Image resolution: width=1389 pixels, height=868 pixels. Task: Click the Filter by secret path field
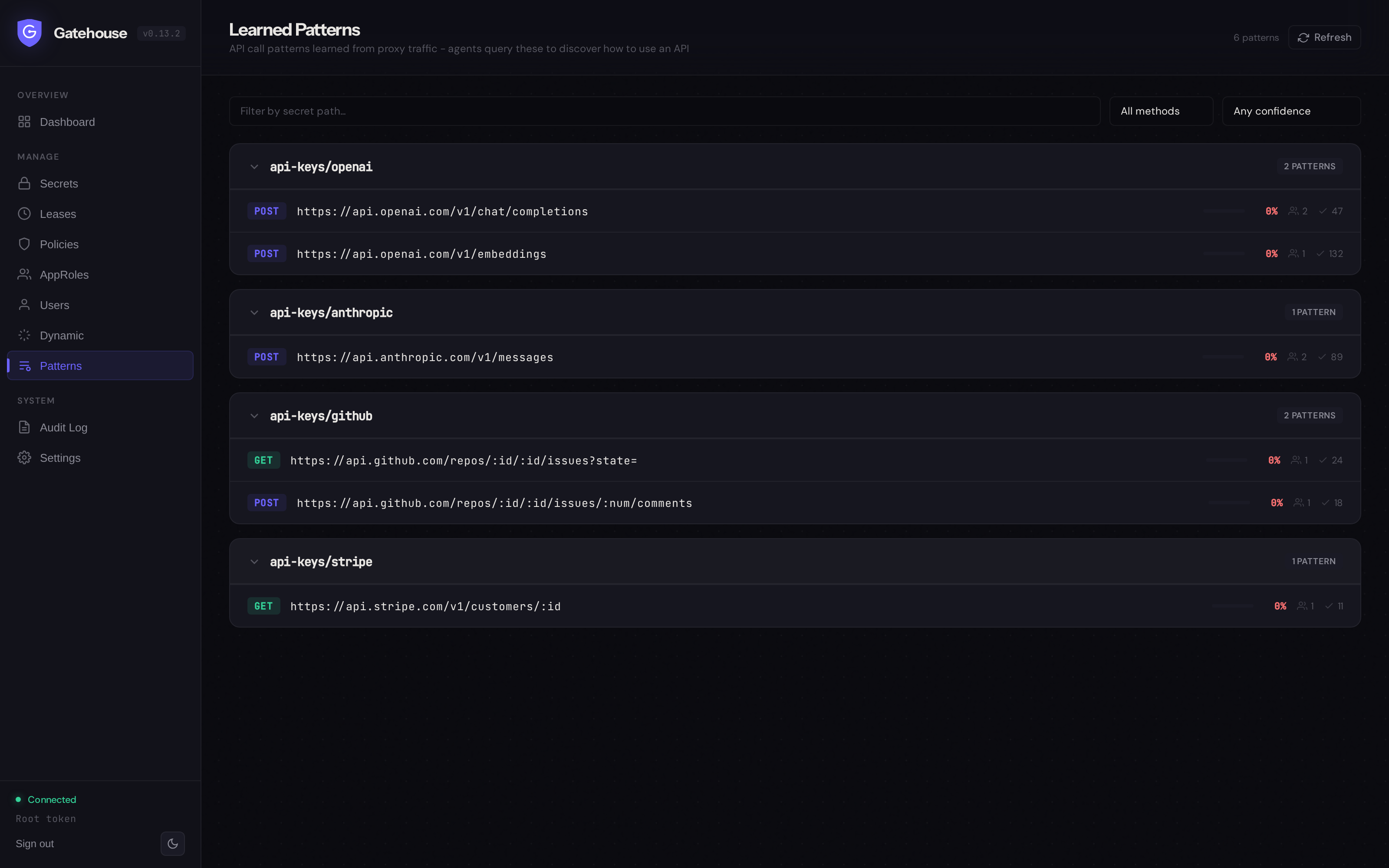[x=665, y=111]
